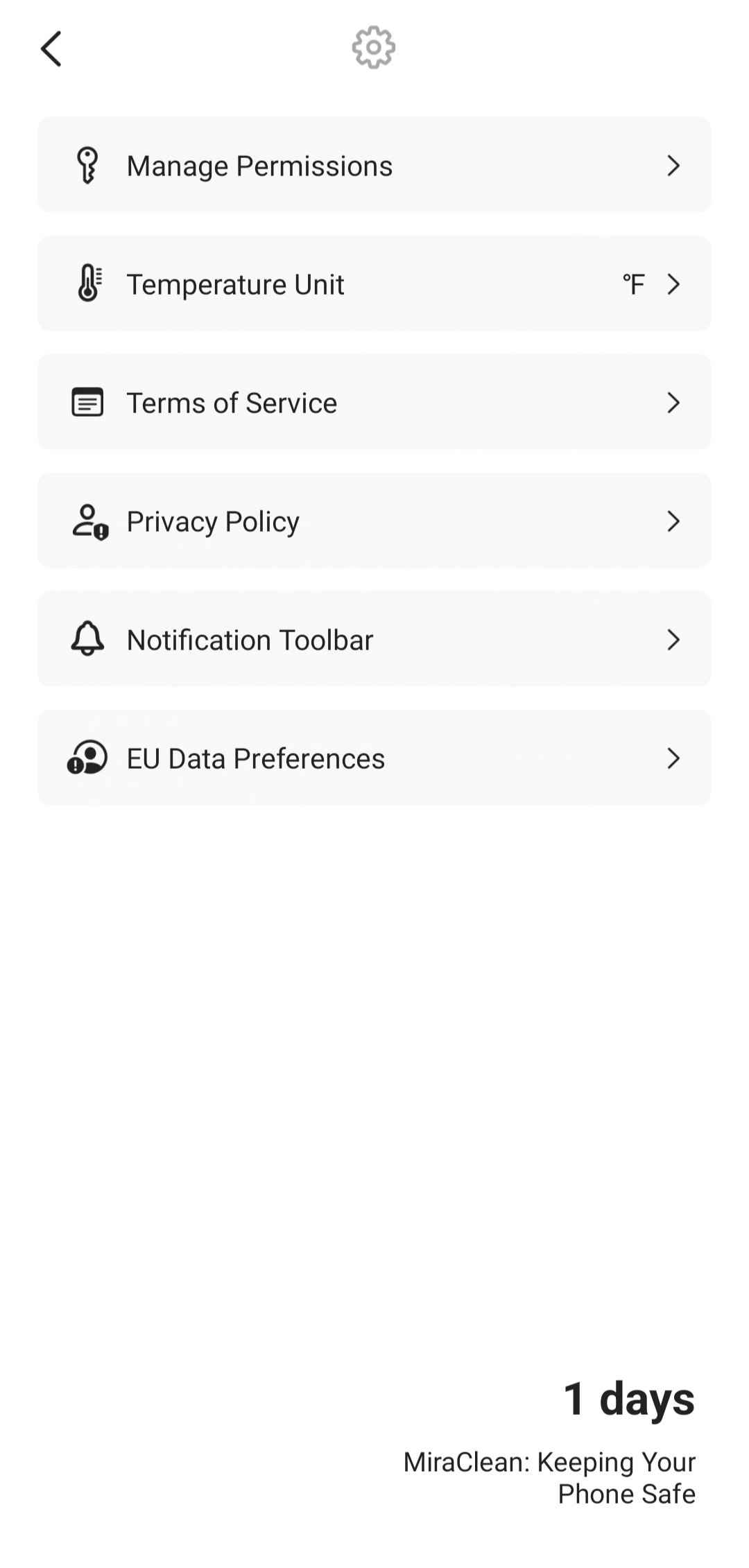Viewport: 749px width, 1568px height.
Task: View the Terms of Service text
Action: 232,403
